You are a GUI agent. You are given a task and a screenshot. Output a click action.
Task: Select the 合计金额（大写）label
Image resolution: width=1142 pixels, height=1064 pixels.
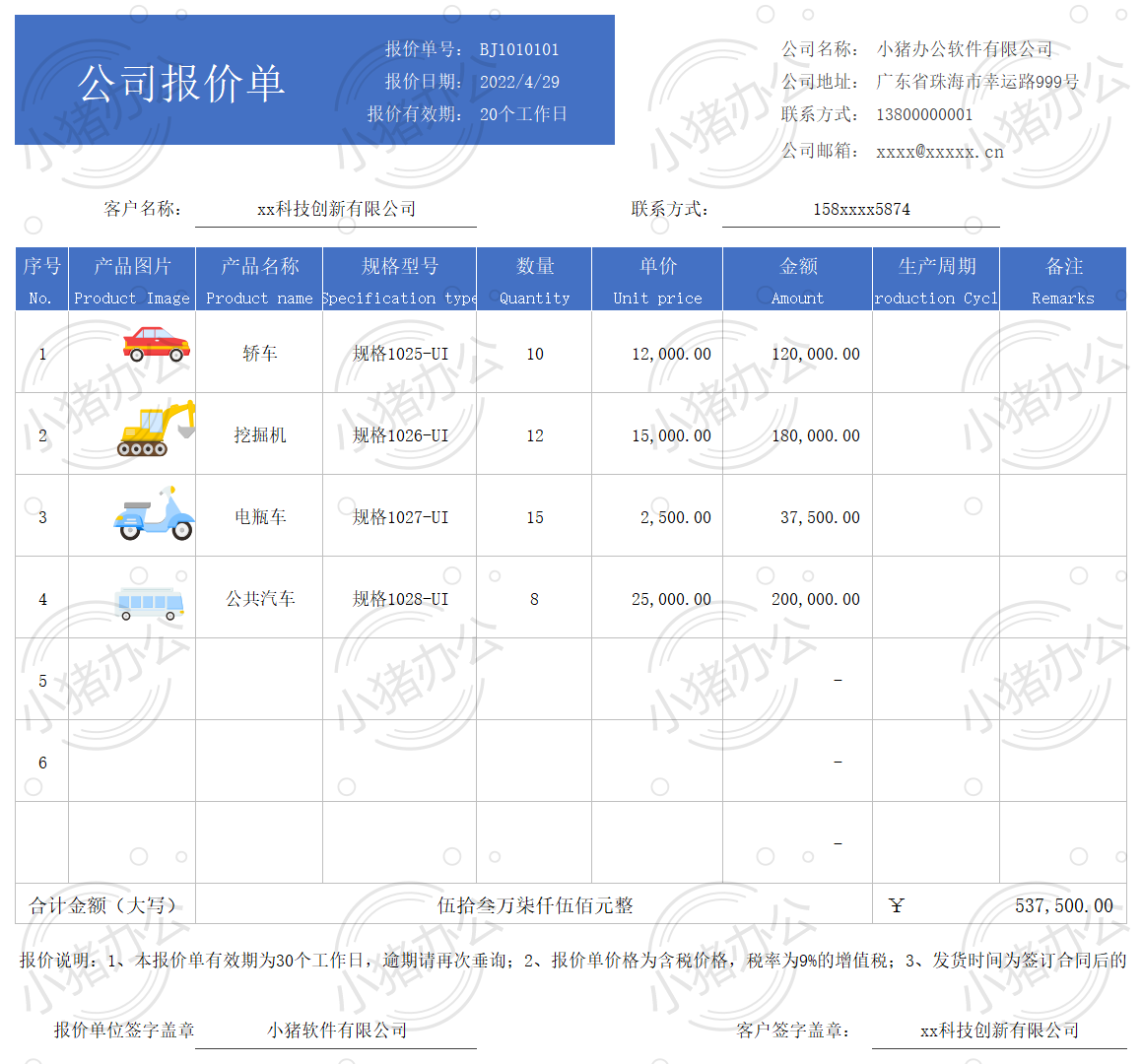(x=101, y=905)
